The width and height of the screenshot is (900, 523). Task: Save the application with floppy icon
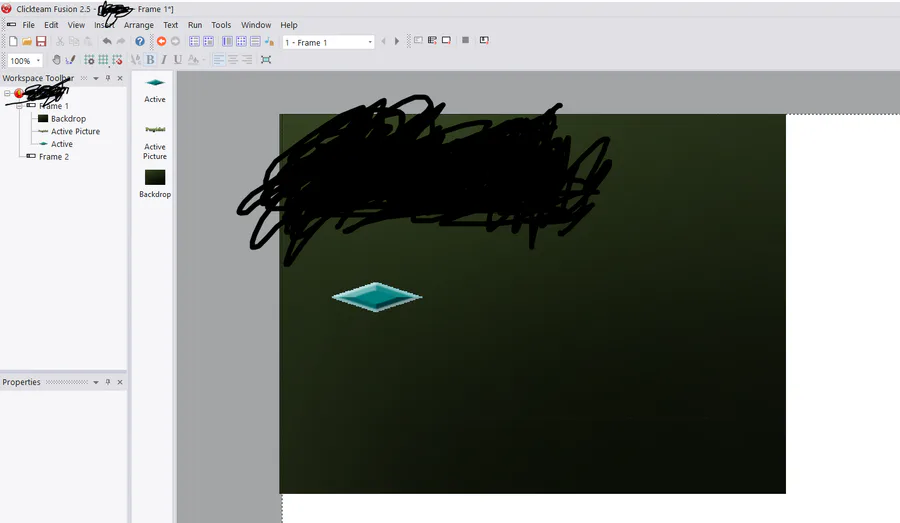(41, 41)
